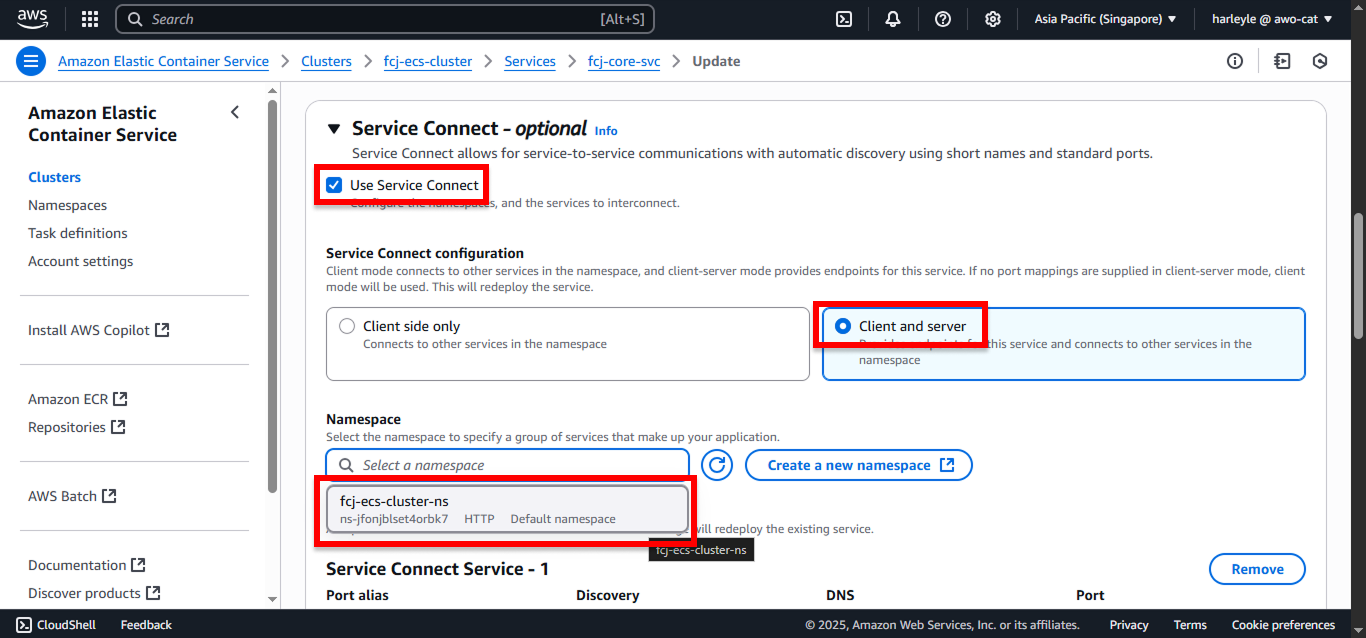This screenshot has width=1366, height=638.
Task: Open the fcj-ecs-cluster breadcrumb
Action: [x=428, y=61]
